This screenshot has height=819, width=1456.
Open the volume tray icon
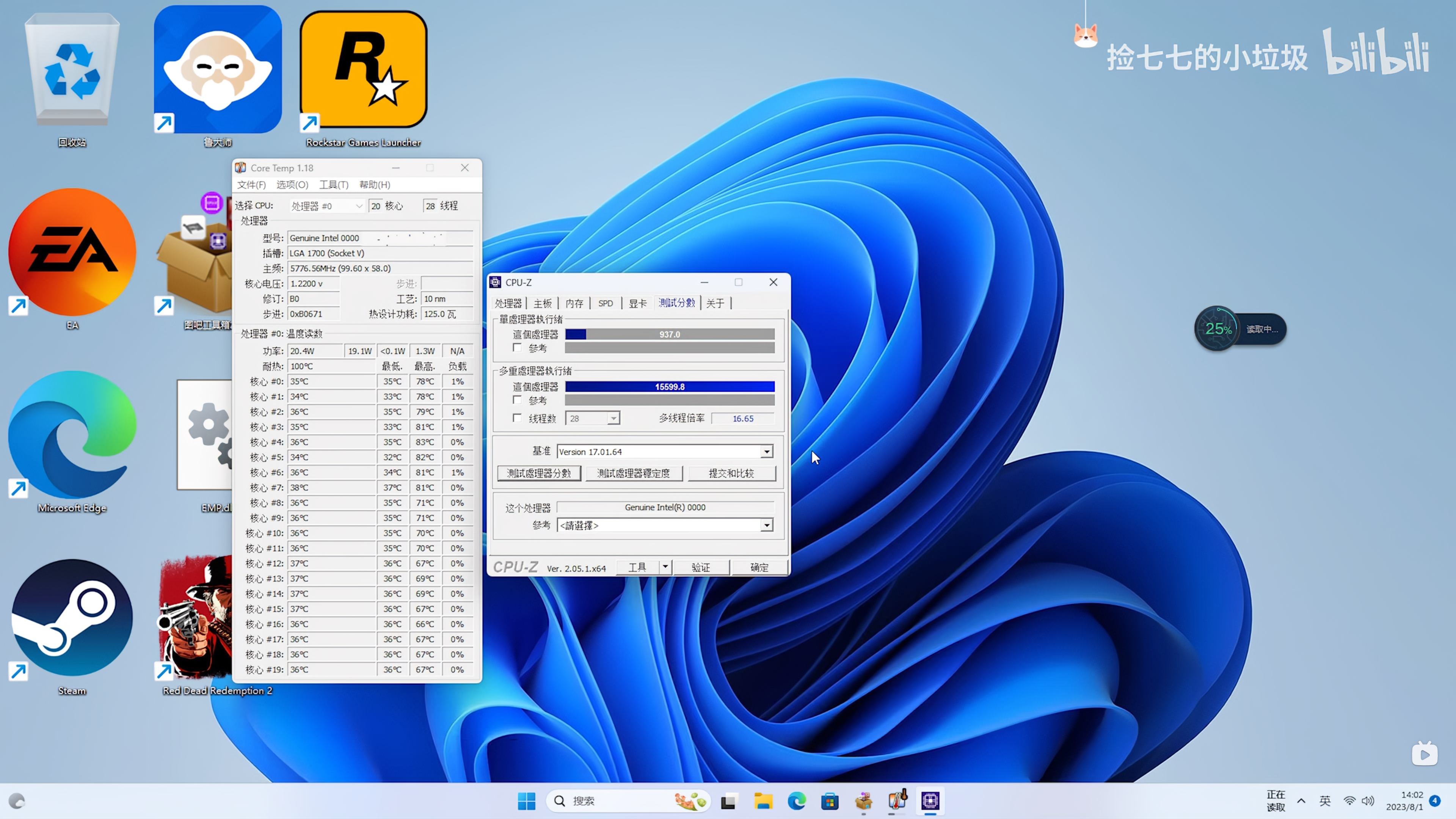[1368, 801]
